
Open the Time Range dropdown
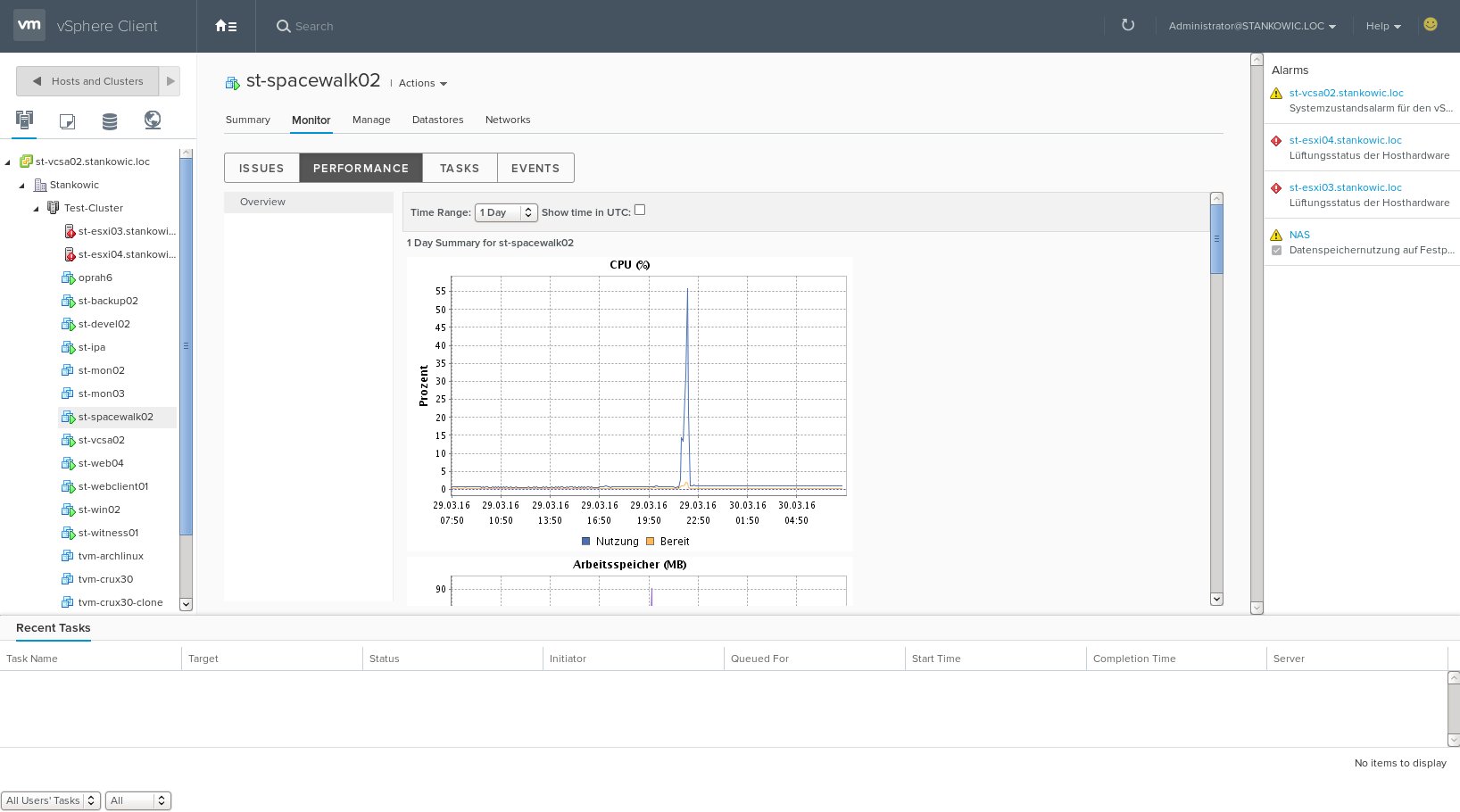(x=506, y=212)
